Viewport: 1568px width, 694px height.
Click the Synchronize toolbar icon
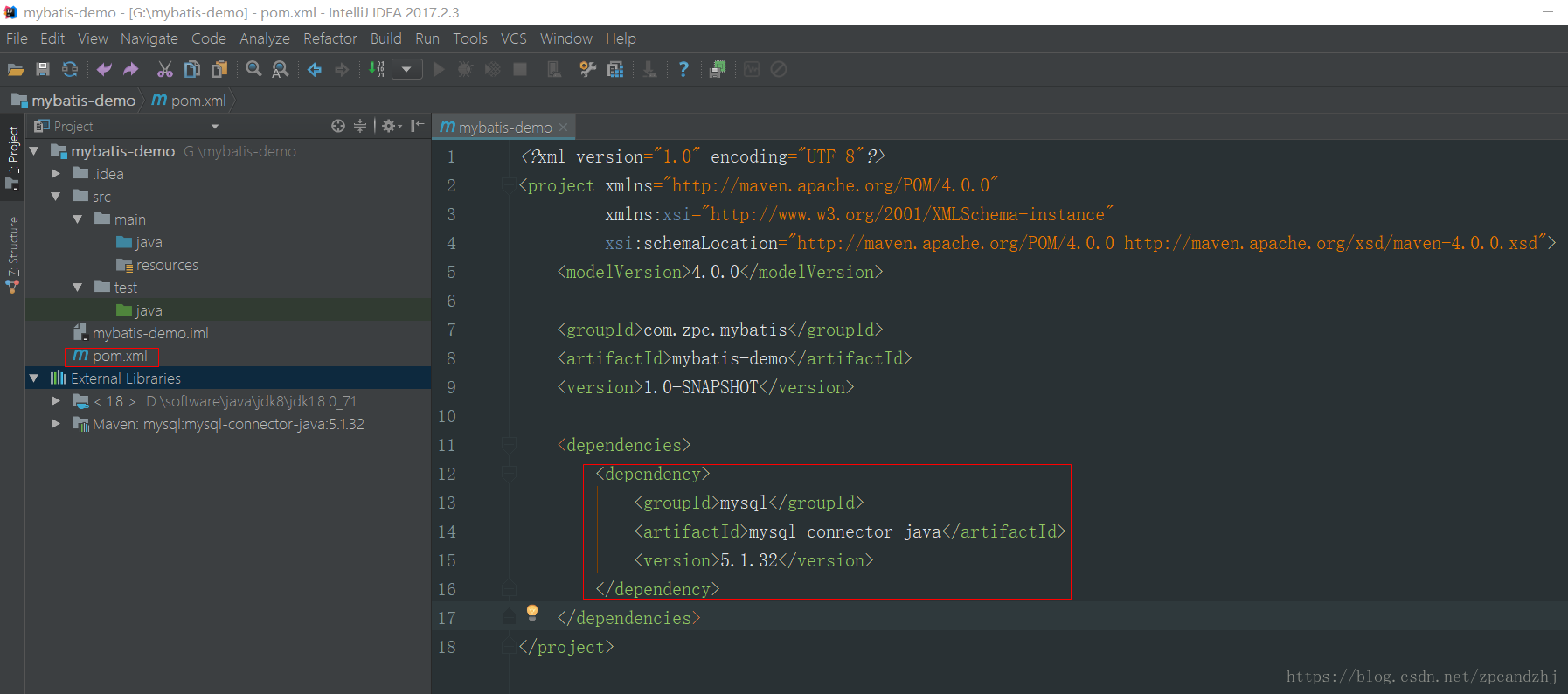(70, 69)
